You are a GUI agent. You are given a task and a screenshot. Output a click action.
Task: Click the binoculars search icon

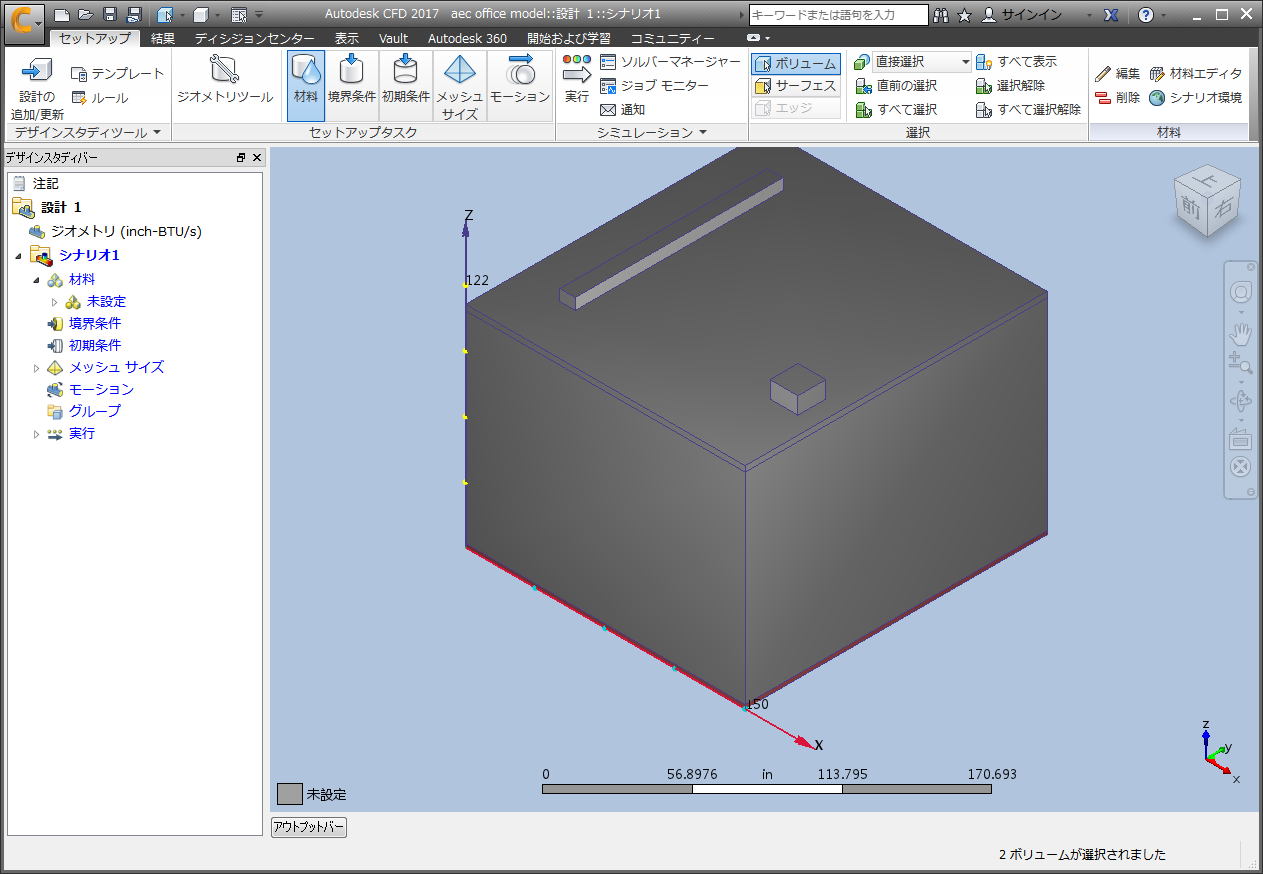(x=940, y=15)
